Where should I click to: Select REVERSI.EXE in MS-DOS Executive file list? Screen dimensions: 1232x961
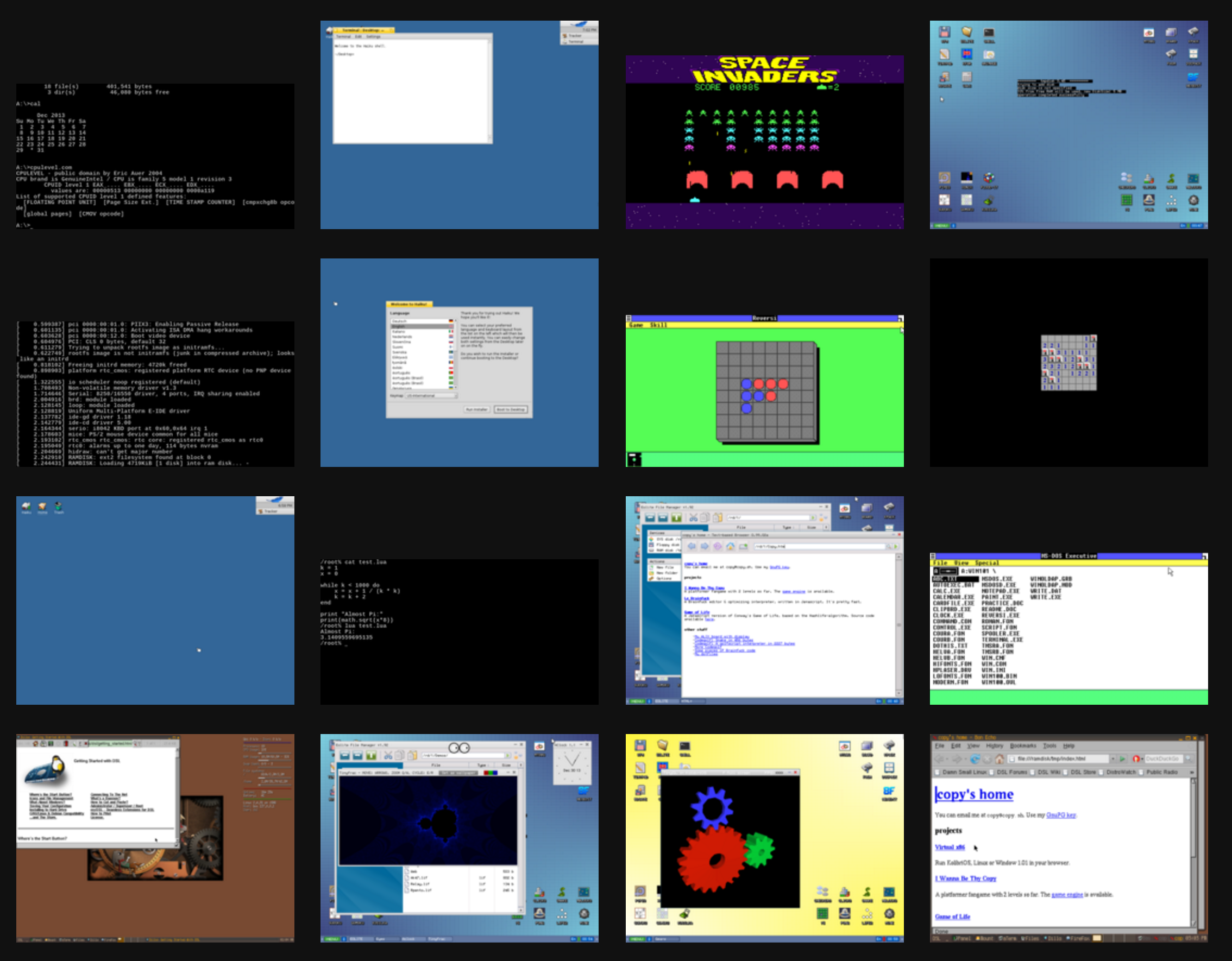coord(1000,615)
